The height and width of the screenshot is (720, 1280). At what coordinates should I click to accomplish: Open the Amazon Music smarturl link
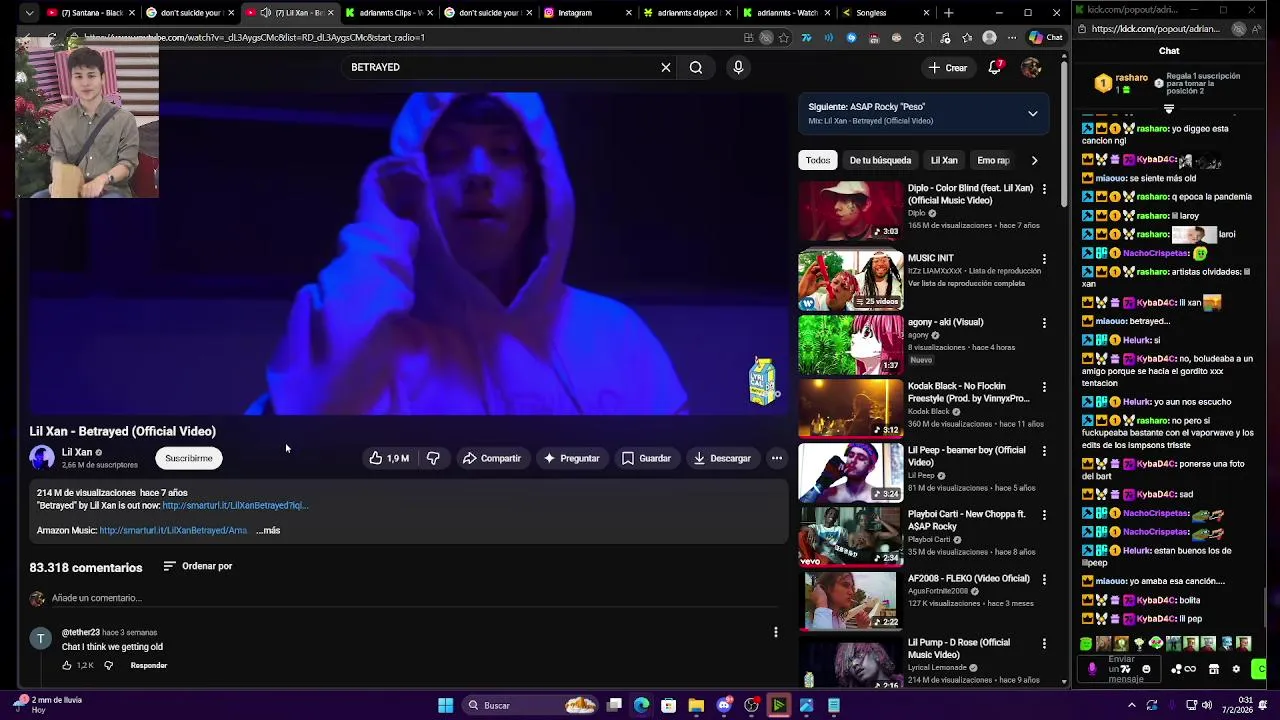pos(173,531)
